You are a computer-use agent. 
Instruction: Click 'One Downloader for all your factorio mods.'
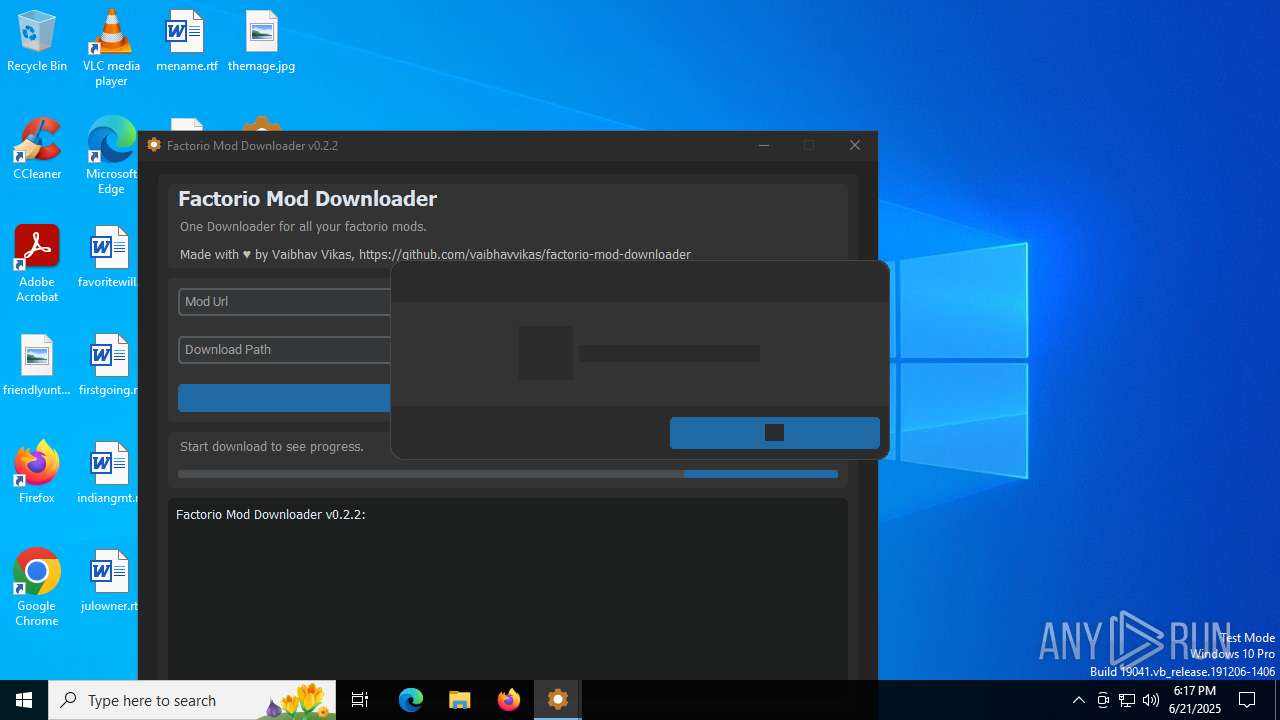tap(303, 226)
